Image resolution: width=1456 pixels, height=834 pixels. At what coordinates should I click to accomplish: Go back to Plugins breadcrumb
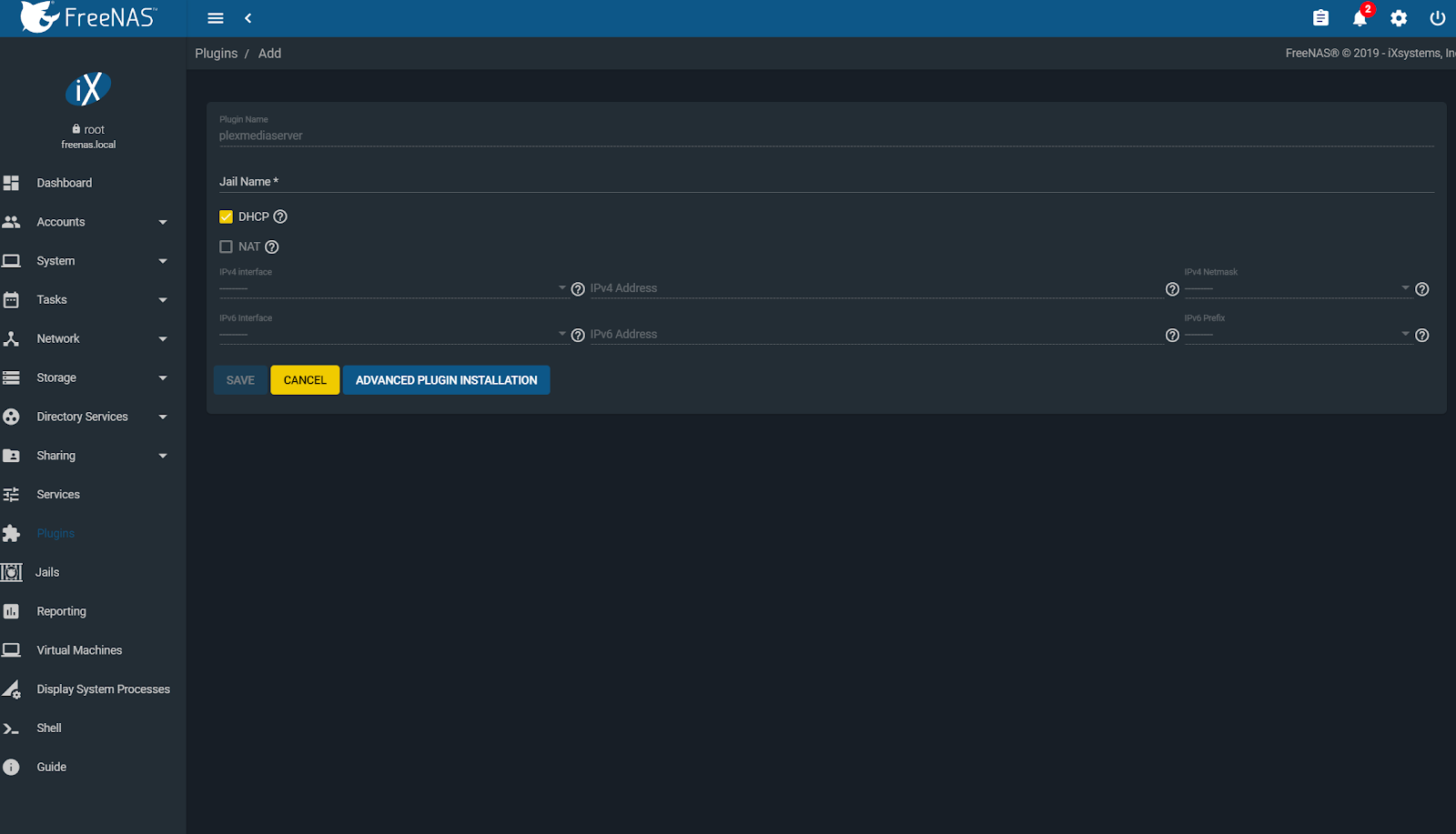[217, 54]
